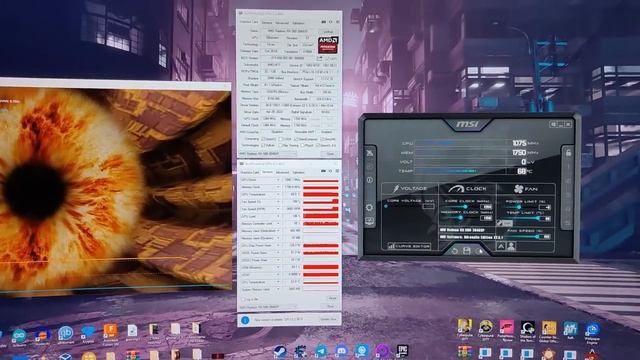Switch to Validation tab in GPU-Z sensors window
The image size is (640, 360).
(298, 172)
